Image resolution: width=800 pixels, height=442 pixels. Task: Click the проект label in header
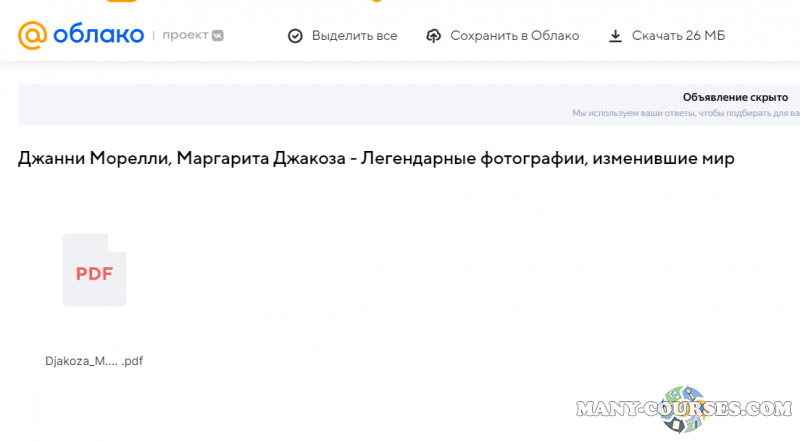[x=185, y=35]
